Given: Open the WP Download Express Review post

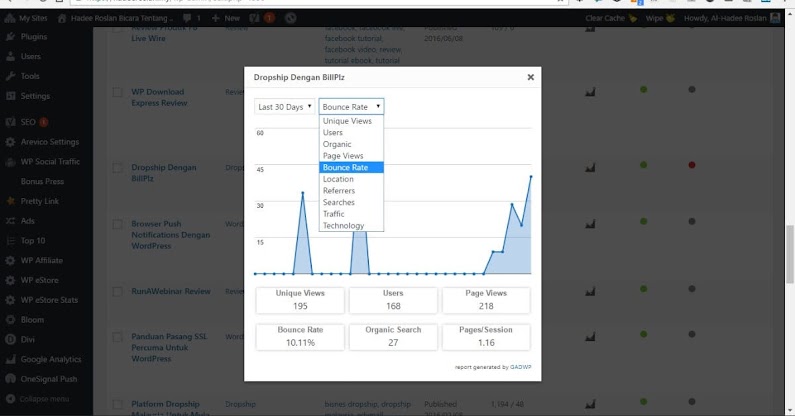Looking at the screenshot, I should [159, 97].
